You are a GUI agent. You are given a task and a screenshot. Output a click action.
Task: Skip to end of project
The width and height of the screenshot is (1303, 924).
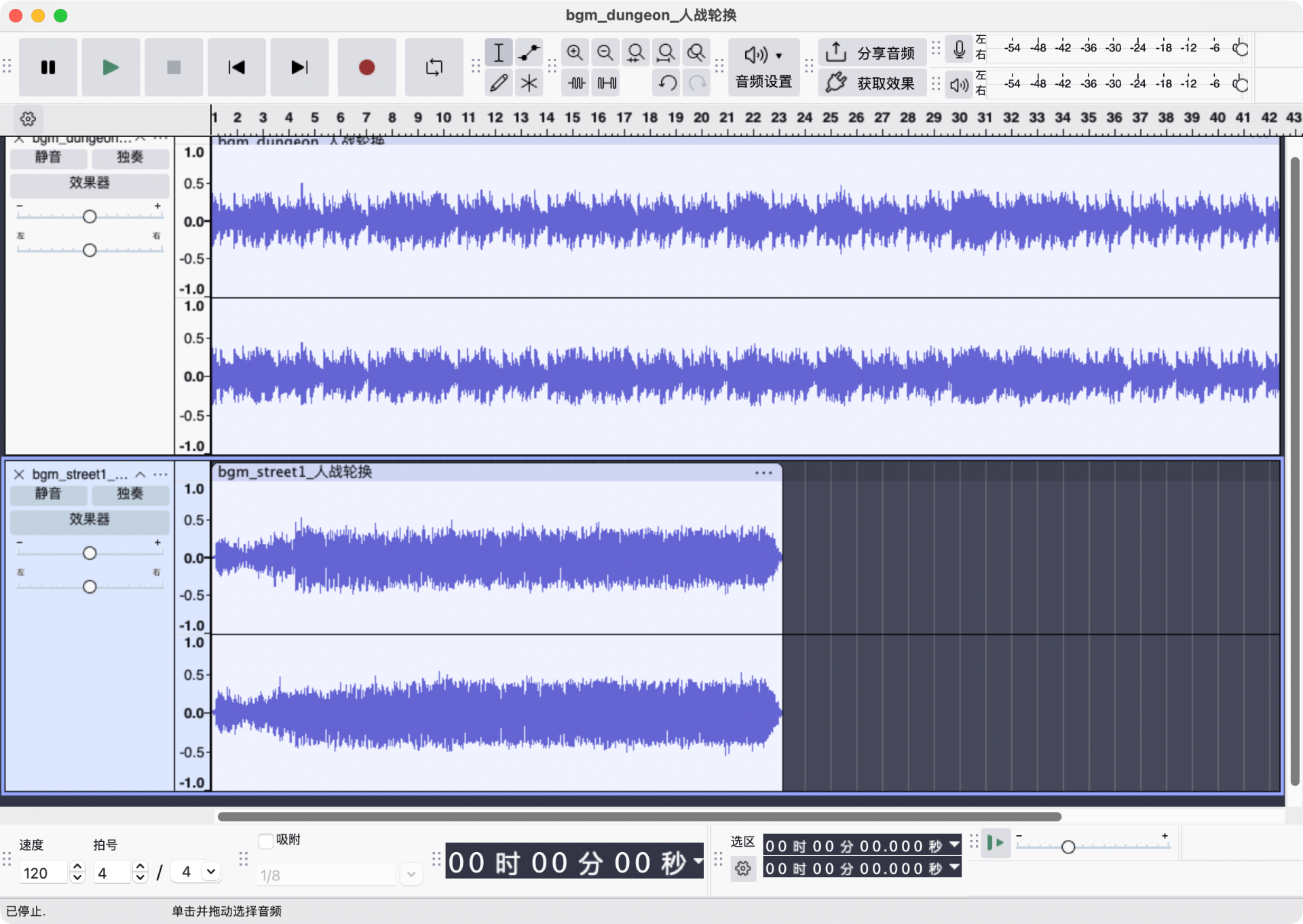[x=299, y=67]
